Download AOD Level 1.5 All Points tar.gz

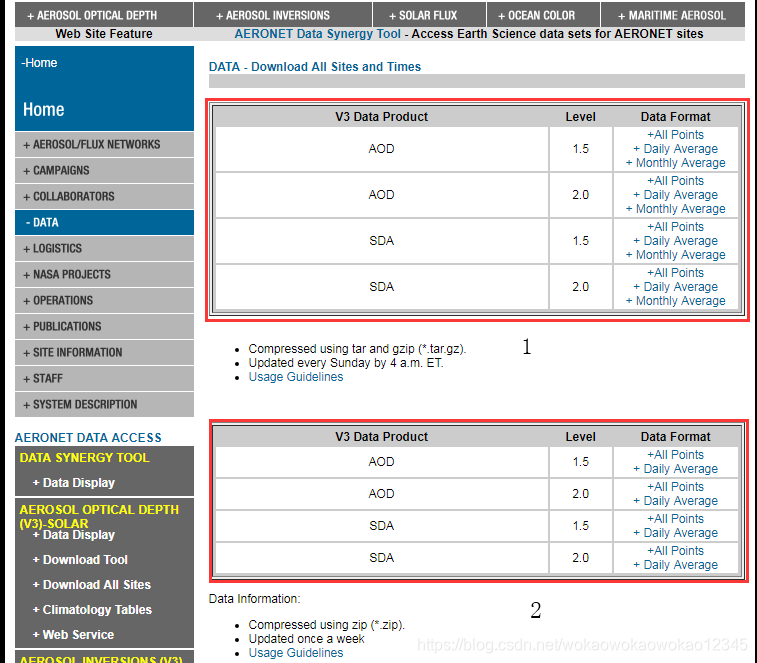(675, 135)
